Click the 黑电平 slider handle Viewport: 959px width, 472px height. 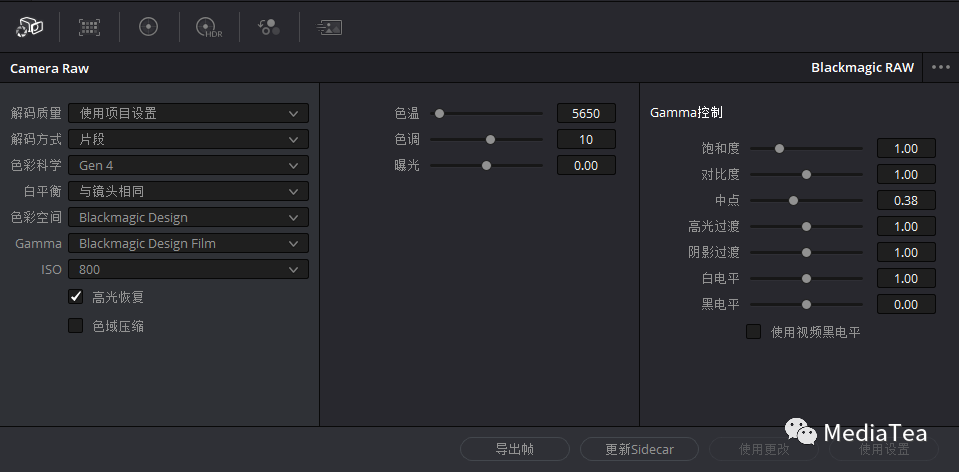tap(806, 304)
